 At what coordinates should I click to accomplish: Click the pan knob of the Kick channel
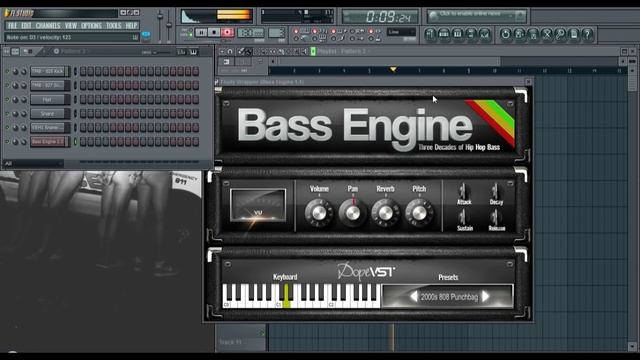(x=16, y=71)
